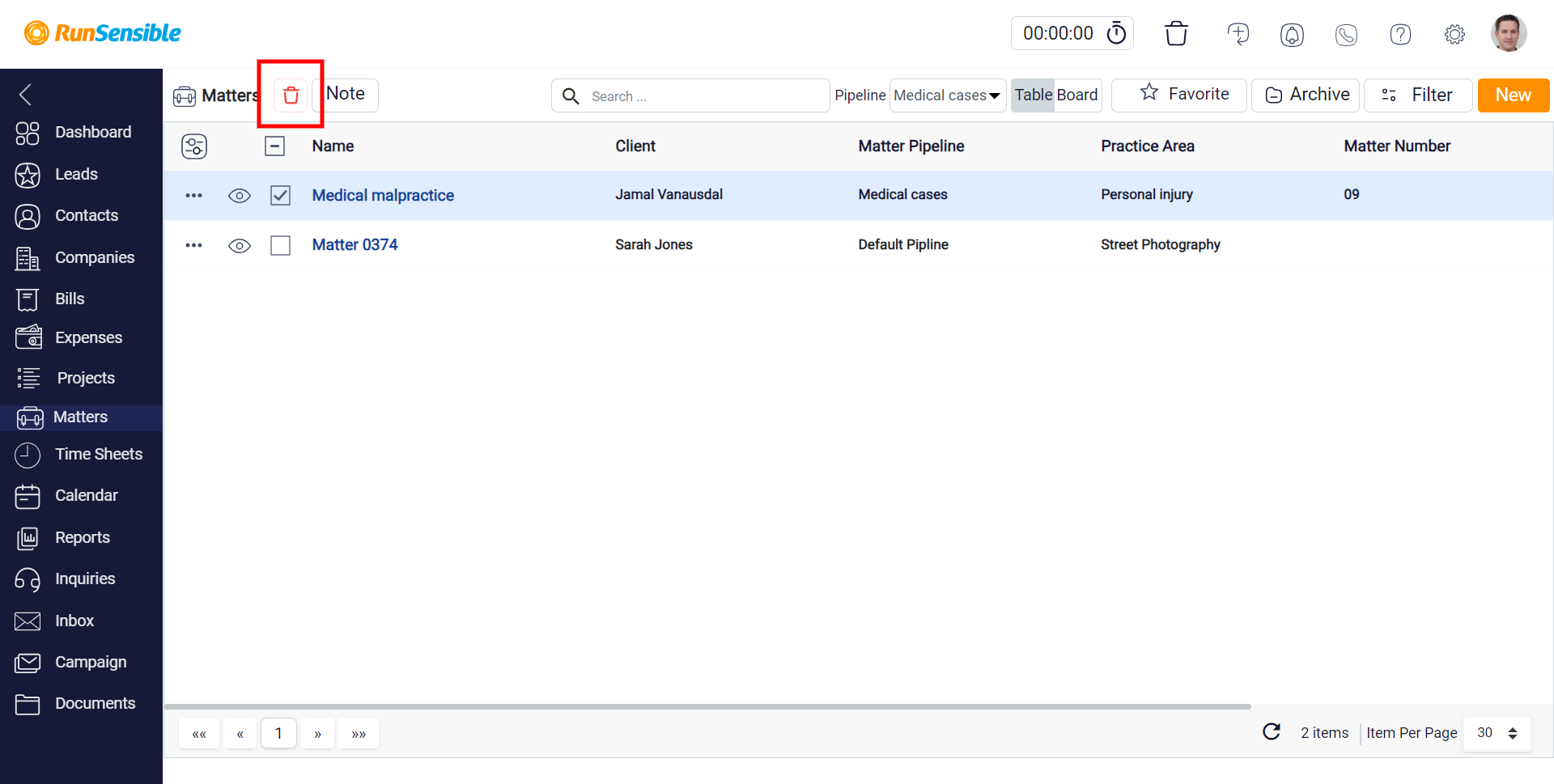
Task: Open the user profile avatar
Action: pos(1509,33)
